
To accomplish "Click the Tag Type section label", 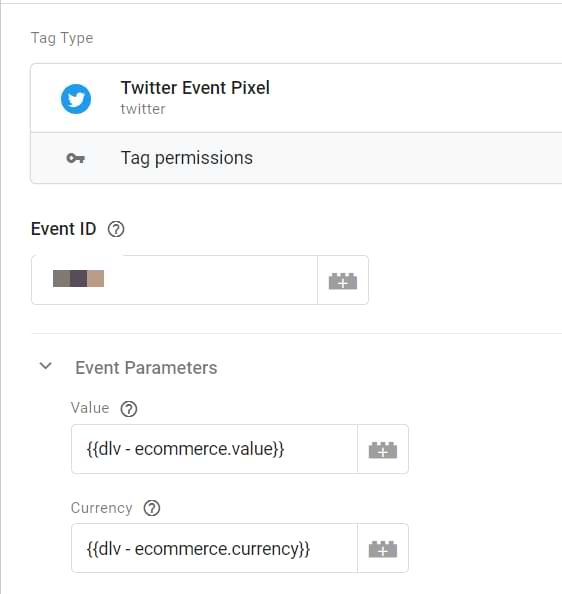I will 62,38.
